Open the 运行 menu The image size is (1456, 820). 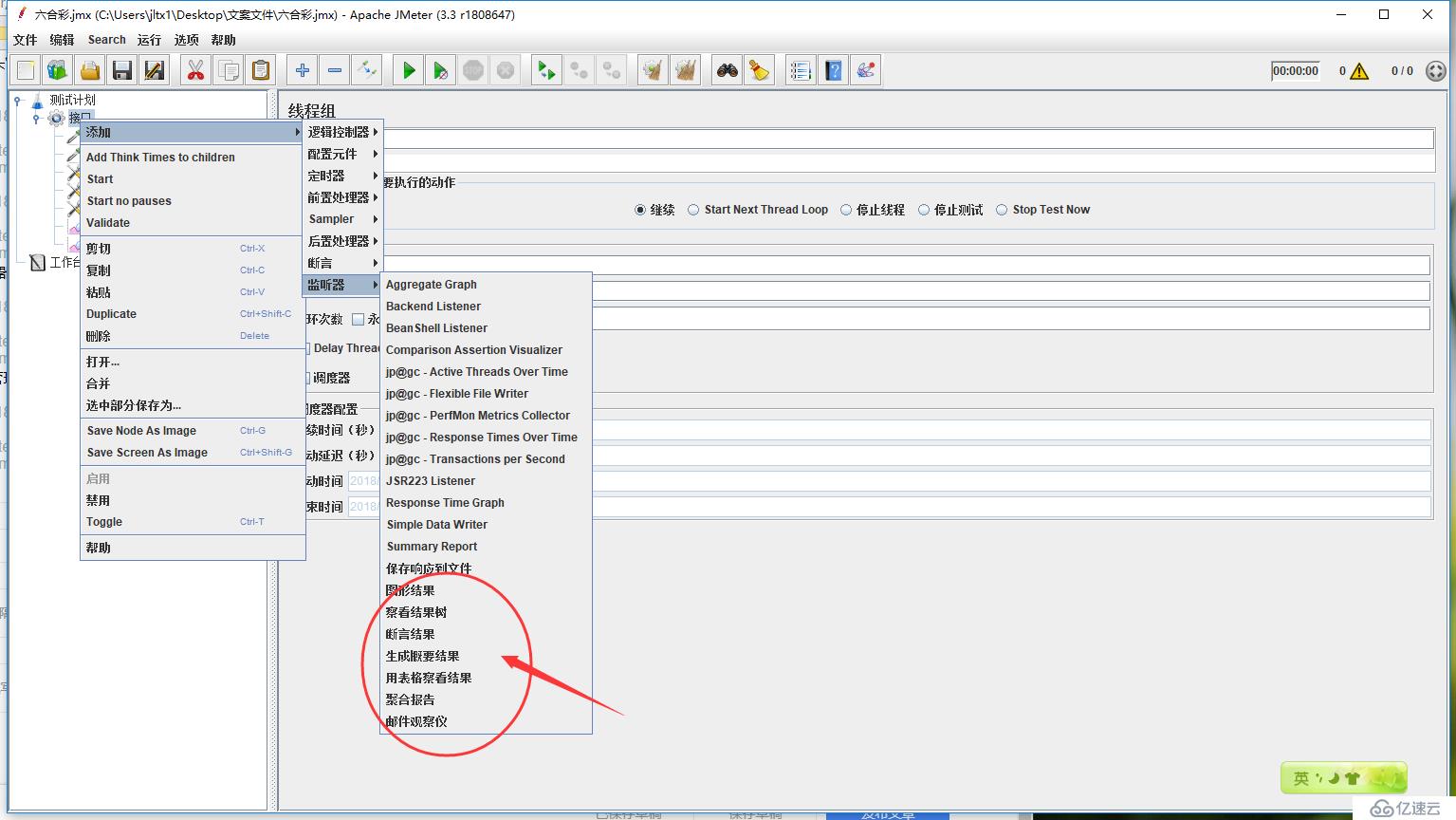[149, 40]
